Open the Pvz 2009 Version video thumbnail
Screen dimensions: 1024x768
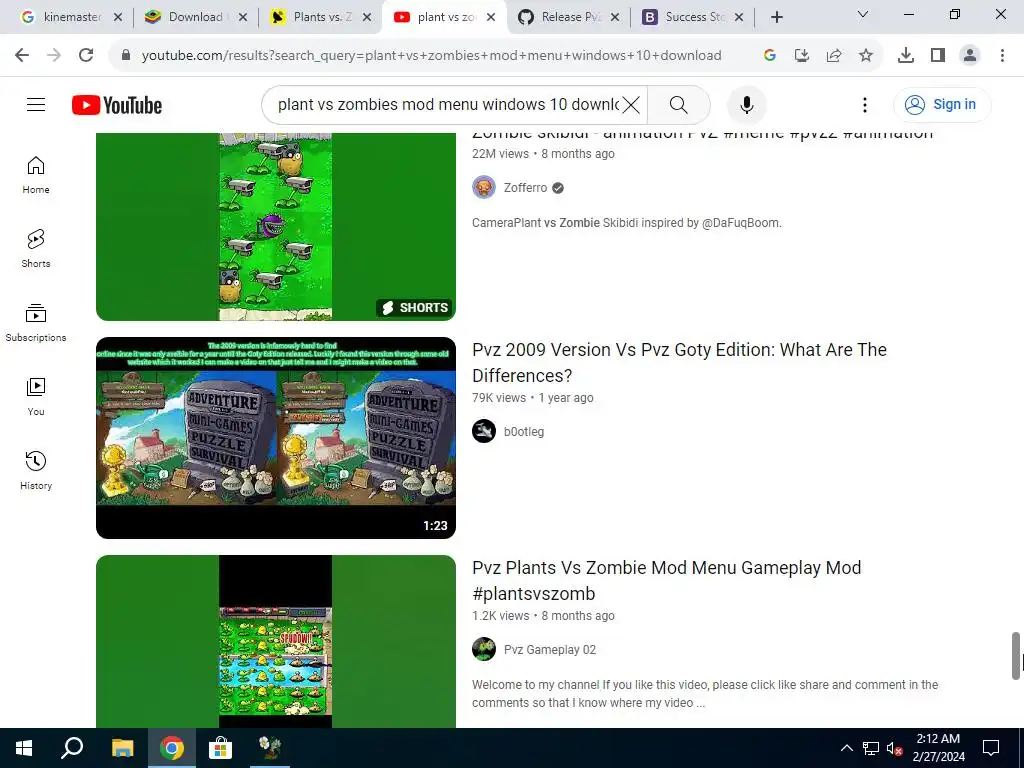pos(276,438)
